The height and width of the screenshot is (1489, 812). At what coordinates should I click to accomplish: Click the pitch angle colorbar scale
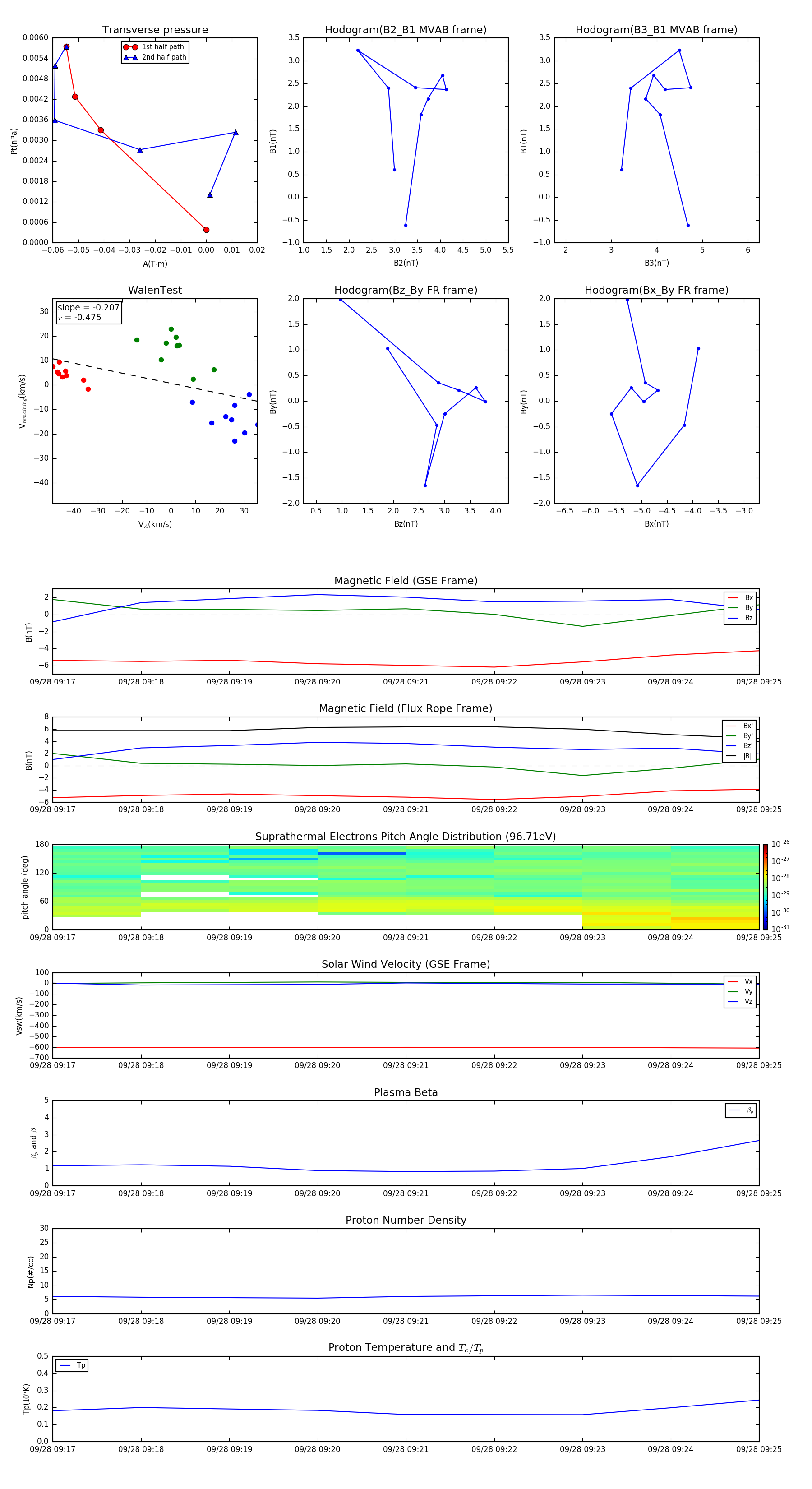point(765,887)
